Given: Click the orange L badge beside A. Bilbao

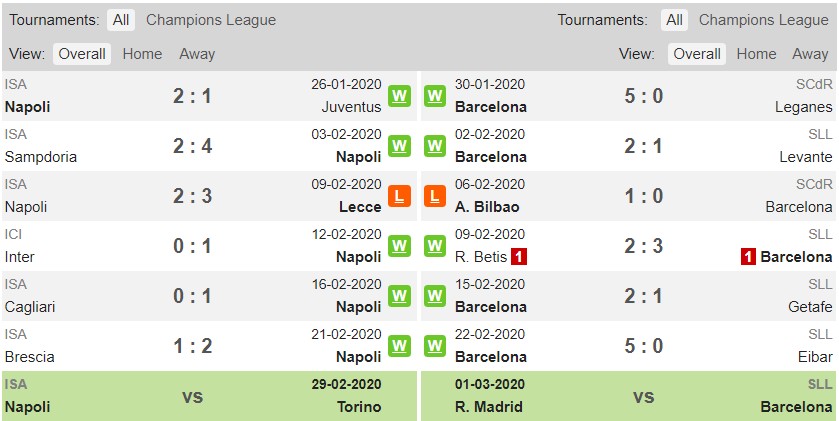Looking at the screenshot, I should (x=435, y=196).
